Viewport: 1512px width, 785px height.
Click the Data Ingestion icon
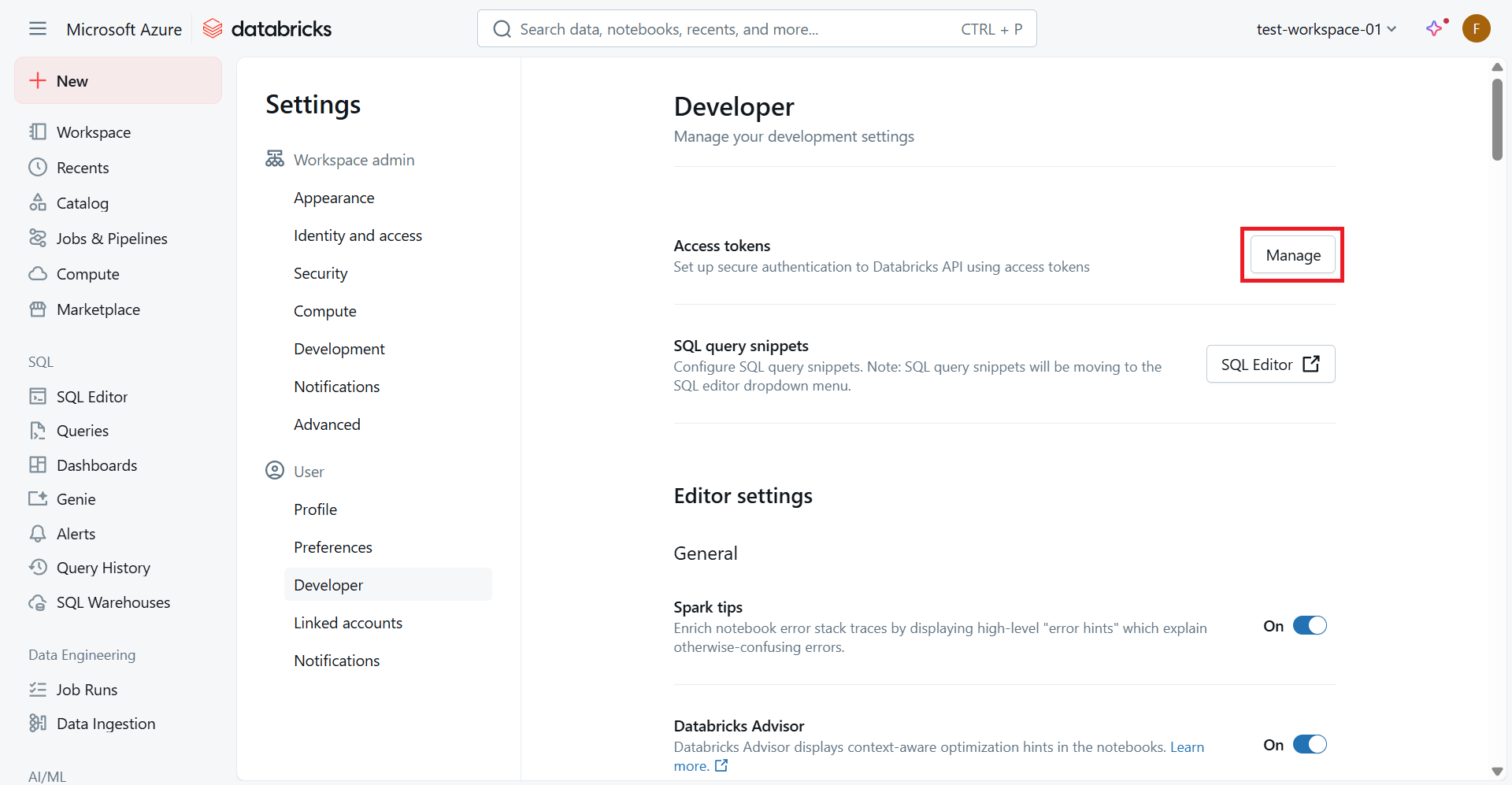[38, 723]
